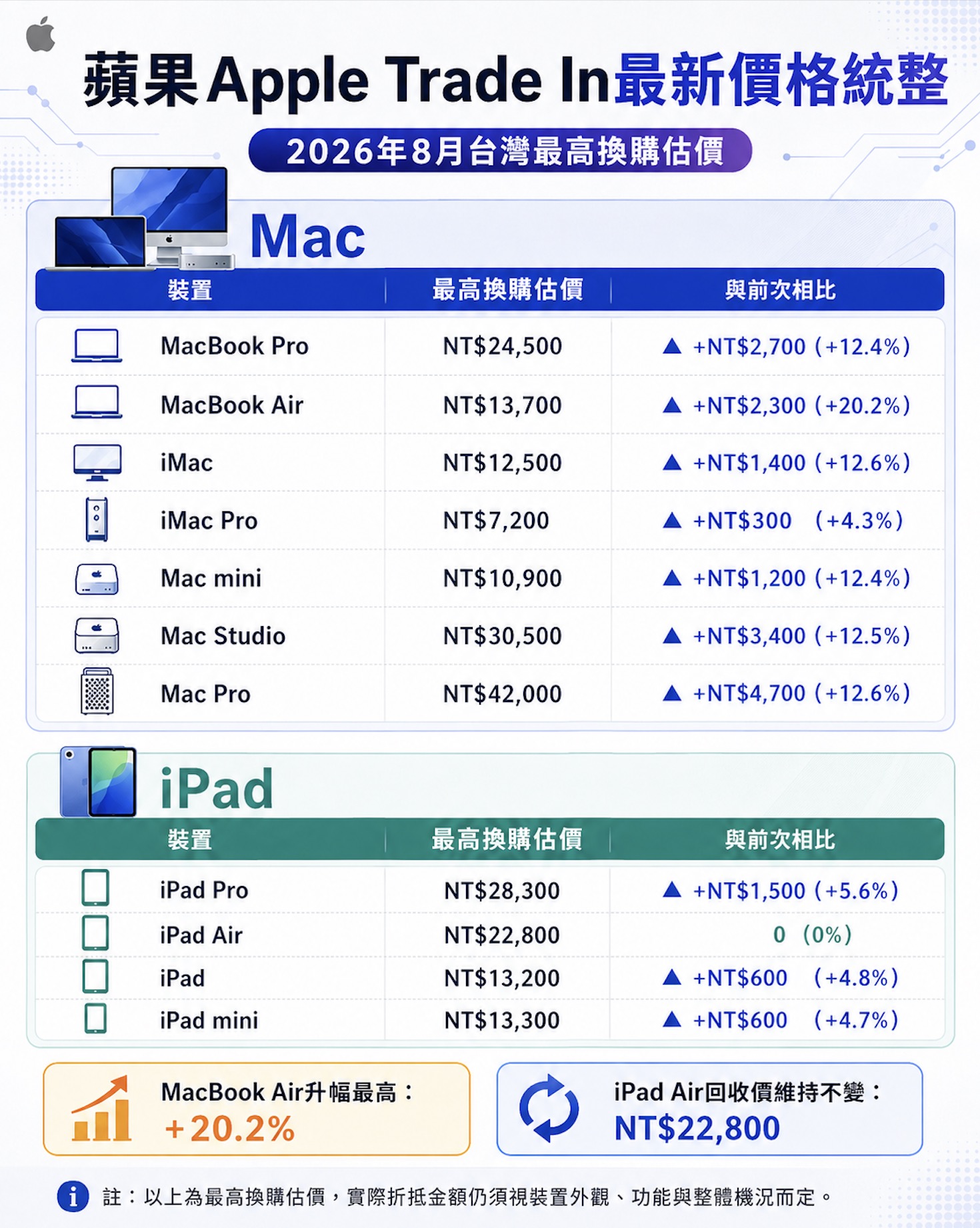Click the +NT$2,300 change amount
This screenshot has width=980, height=1228.
pos(749,405)
